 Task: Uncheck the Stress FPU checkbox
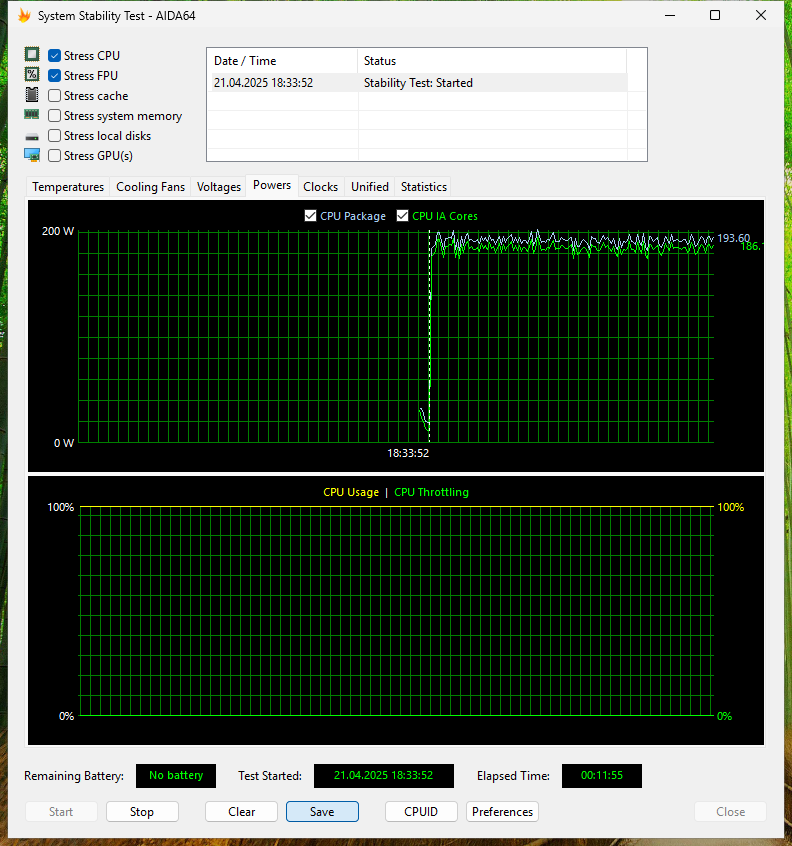click(x=54, y=76)
